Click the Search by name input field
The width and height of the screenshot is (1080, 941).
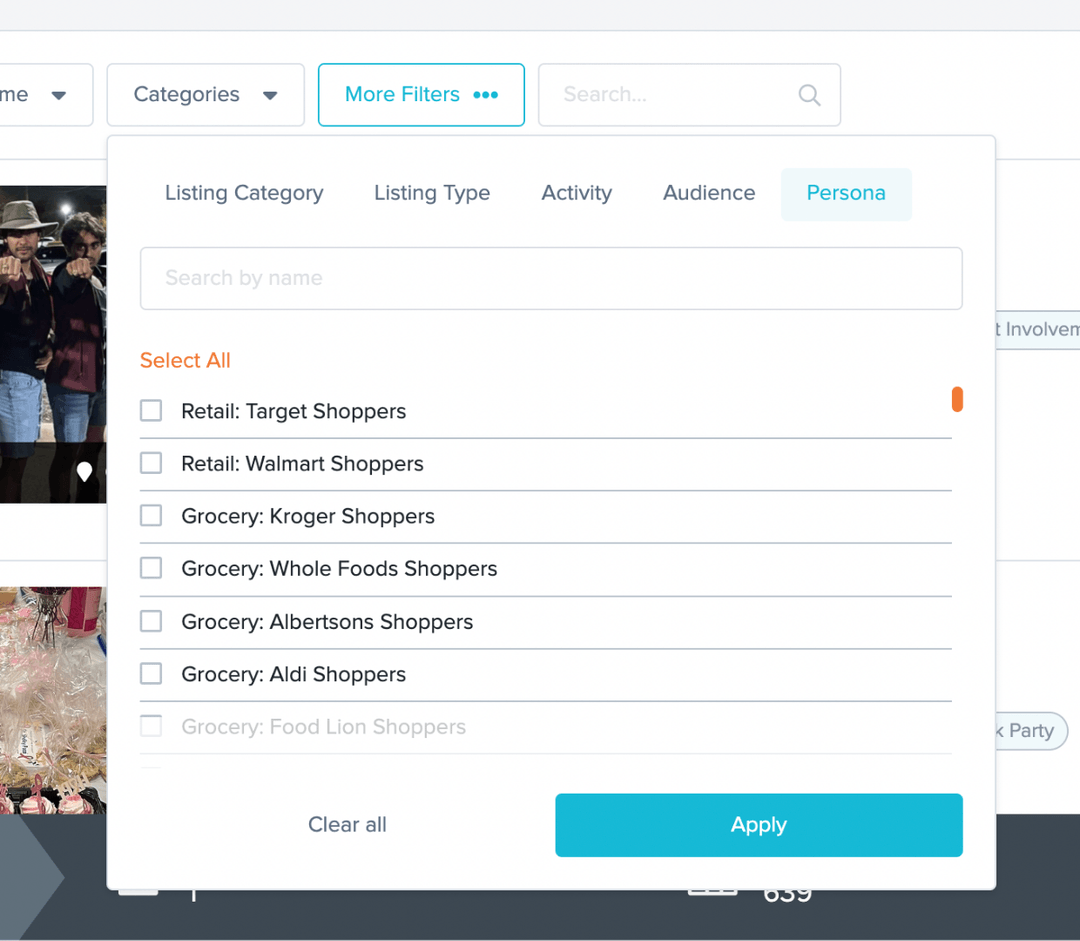(551, 278)
